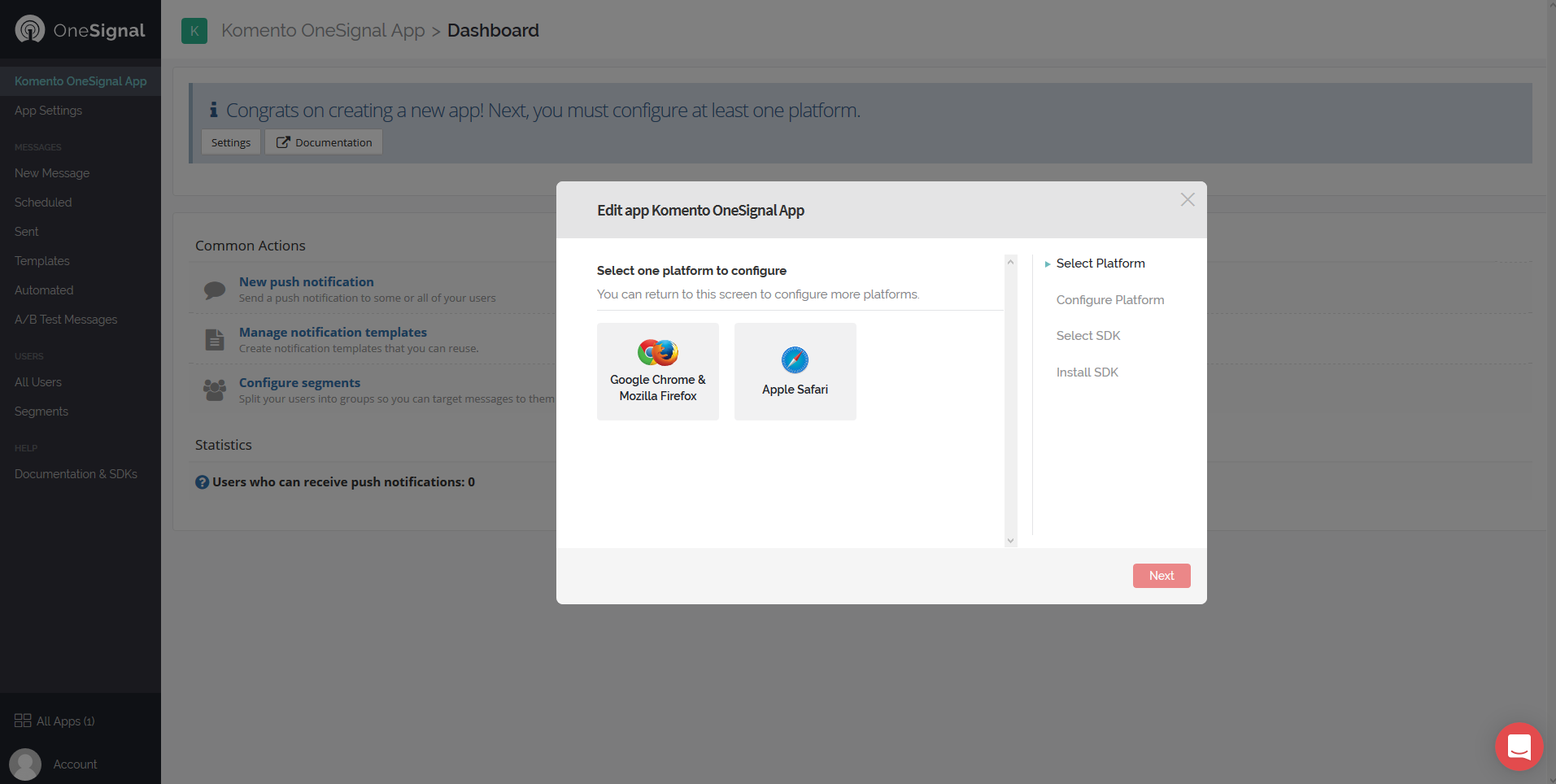Click Komento OneSignal App breadcrumb
Screen dimensions: 1556x784
tap(323, 31)
